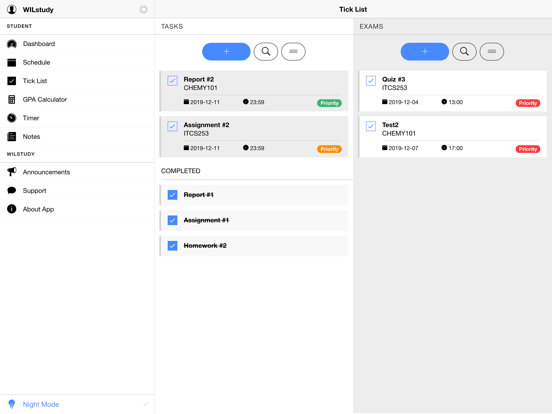552x414 pixels.
Task: Click the Night Mode lightbulb icon
Action: click(12, 404)
